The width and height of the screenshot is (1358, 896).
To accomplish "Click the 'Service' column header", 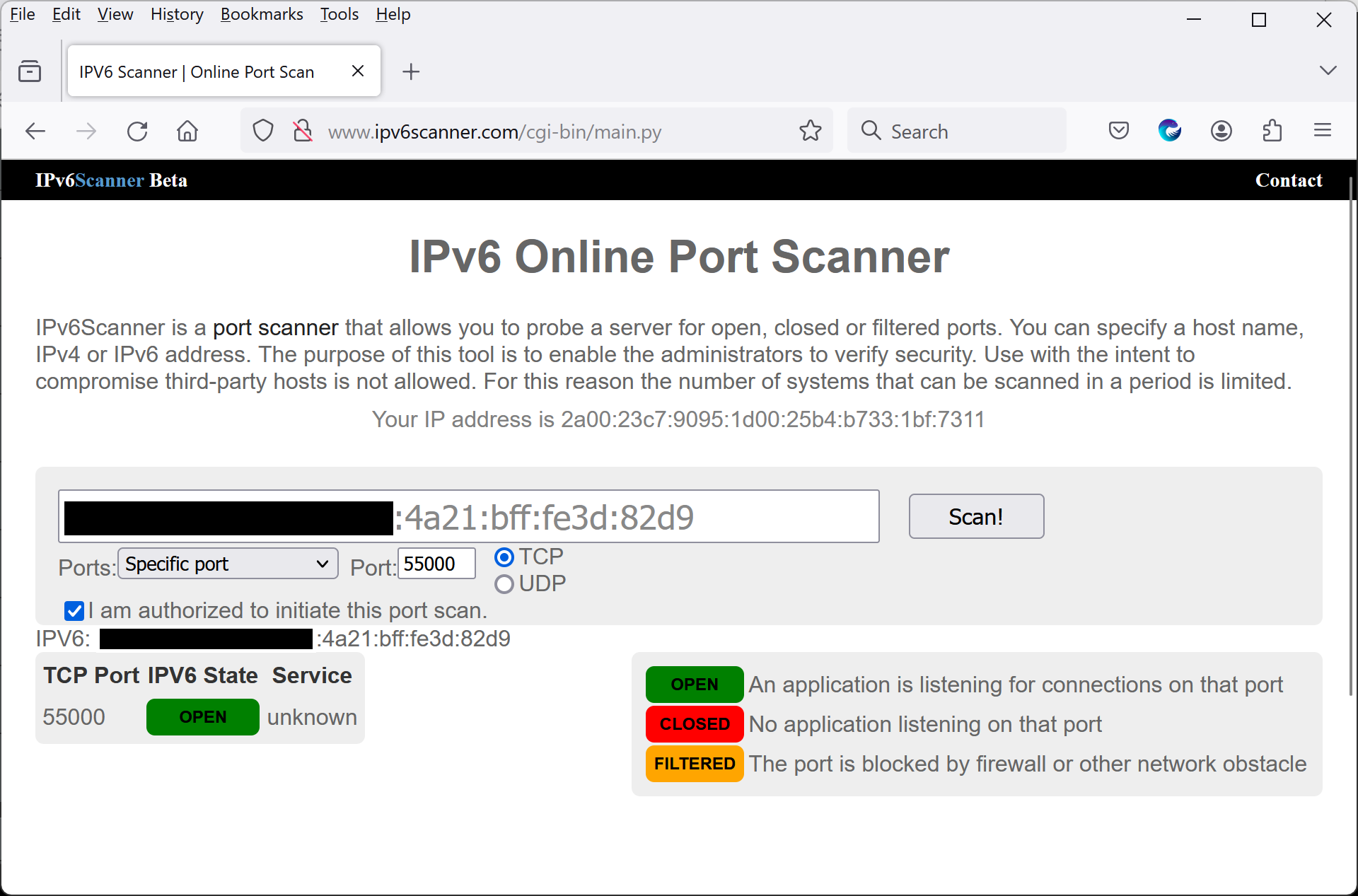I will tap(312, 675).
